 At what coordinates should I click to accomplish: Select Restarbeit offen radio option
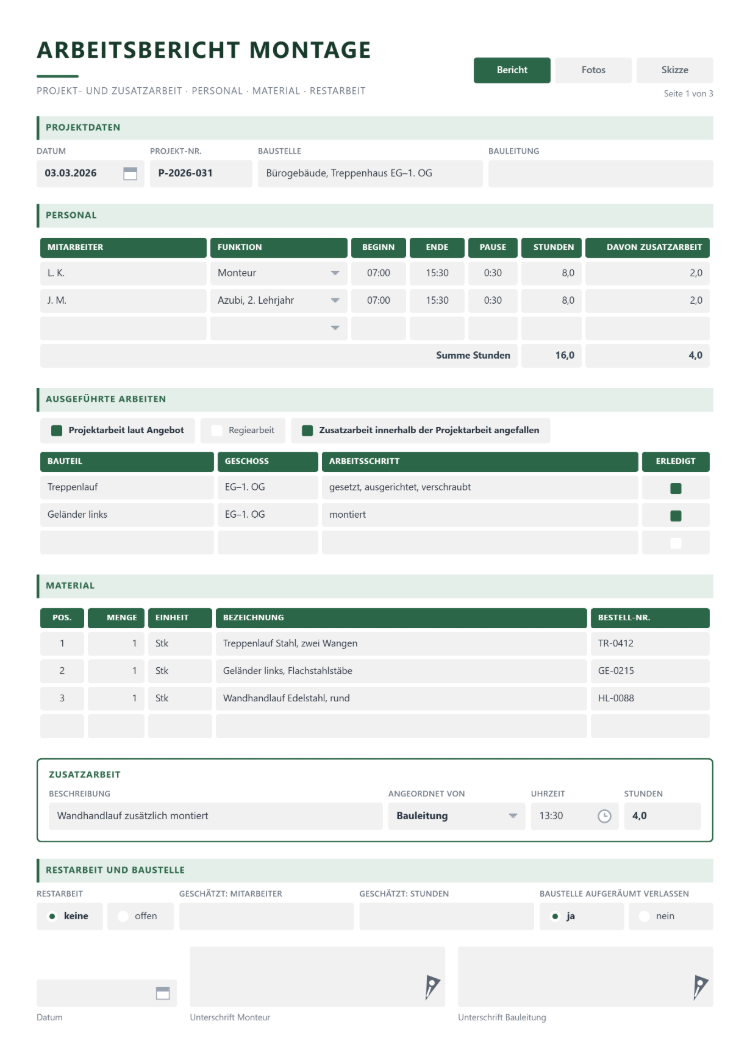click(122, 917)
